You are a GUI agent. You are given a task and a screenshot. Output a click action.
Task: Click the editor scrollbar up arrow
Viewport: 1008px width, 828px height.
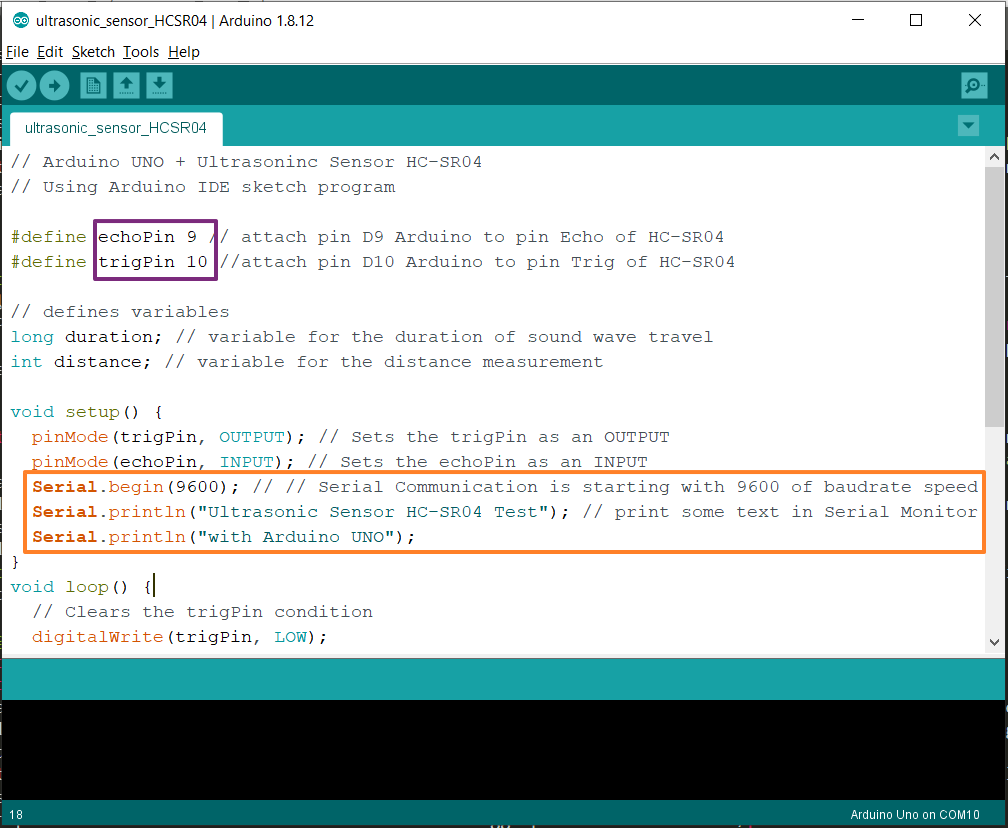(x=994, y=157)
